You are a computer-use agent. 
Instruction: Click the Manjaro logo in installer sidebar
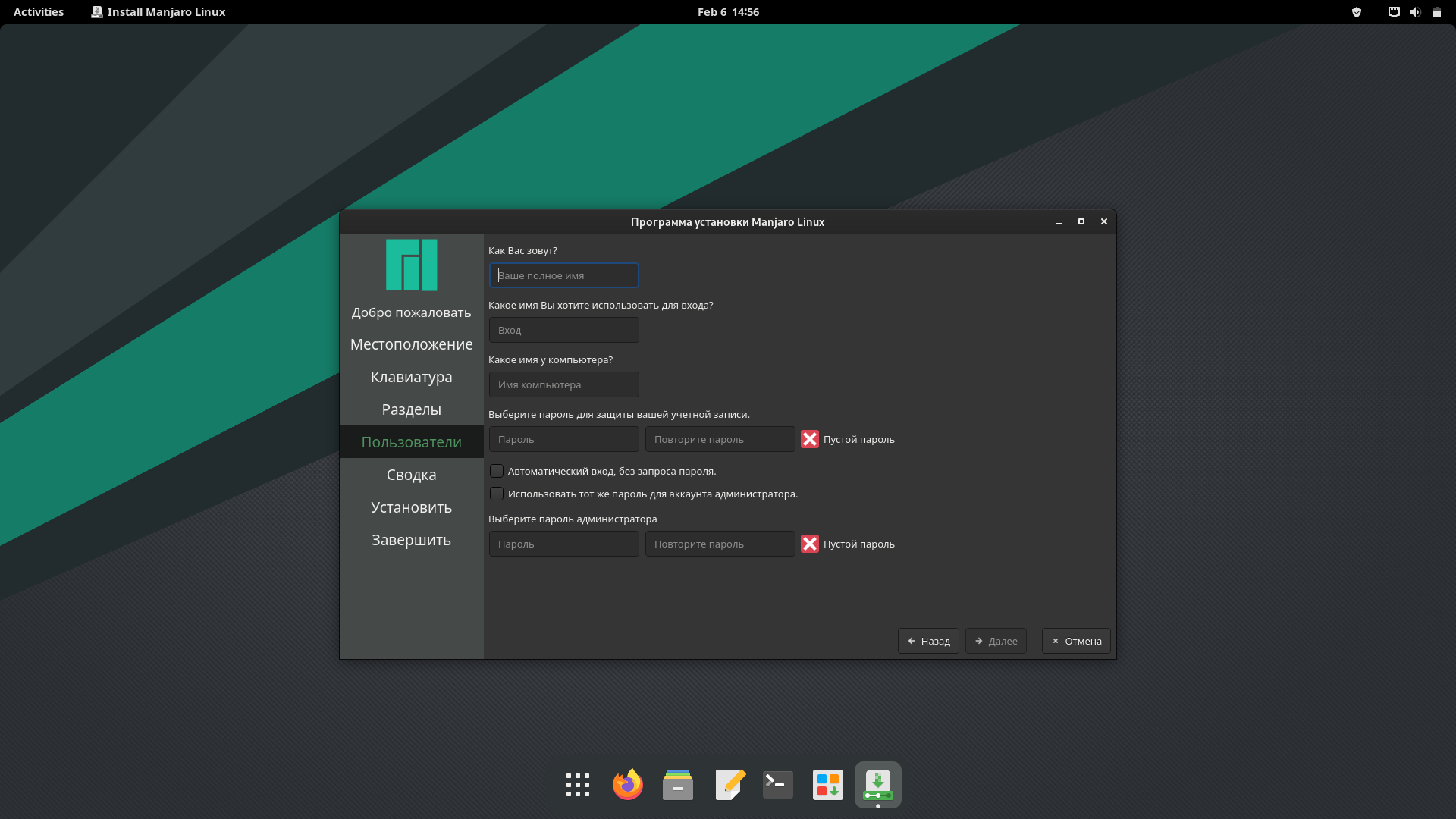point(412,265)
